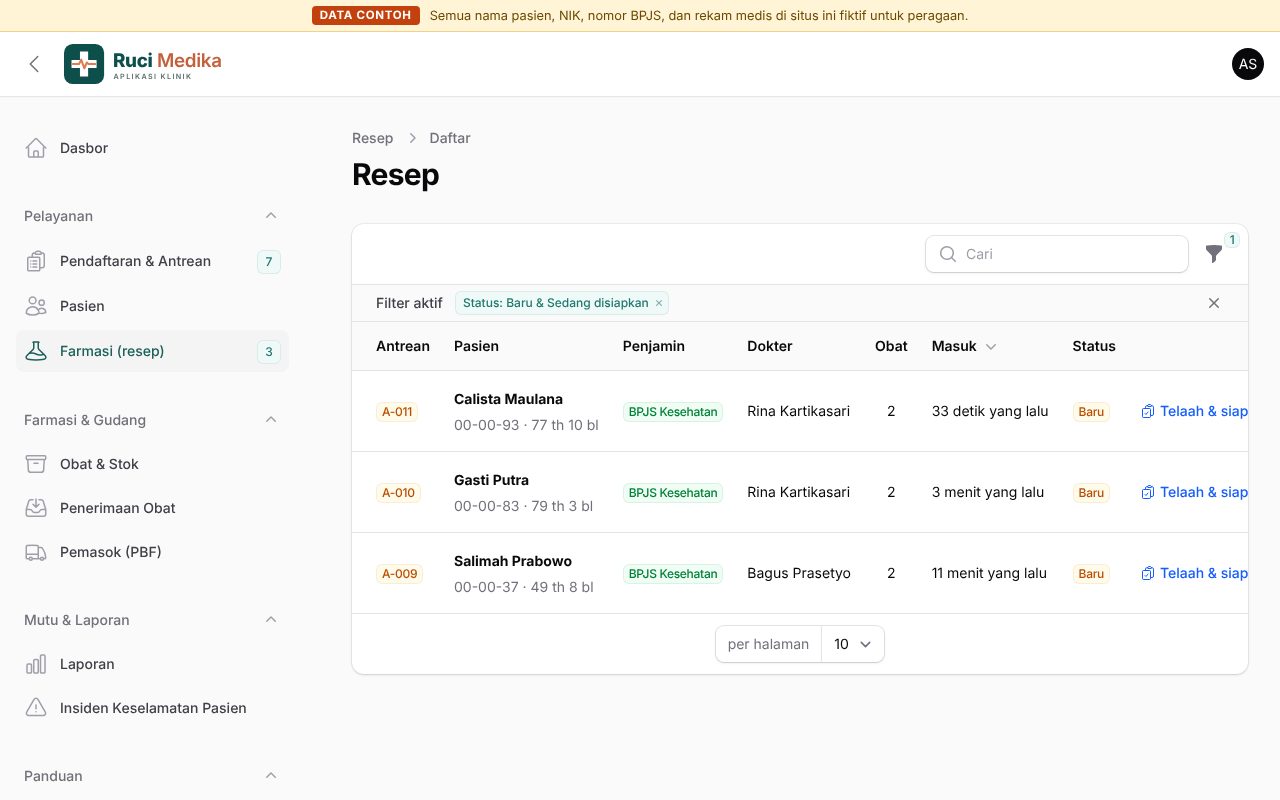The height and width of the screenshot is (800, 1280).
Task: Open the Dasbor home icon
Action: 36,148
